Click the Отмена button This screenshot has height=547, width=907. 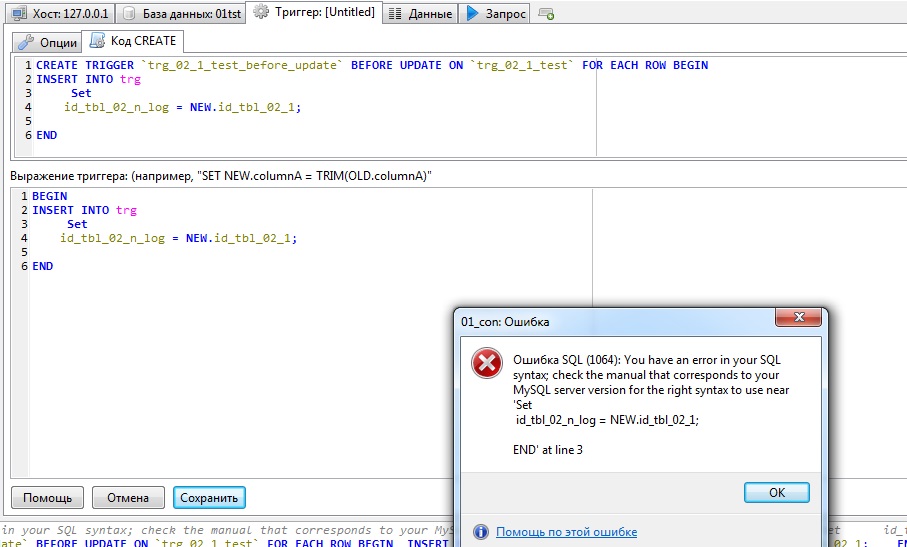tap(128, 497)
